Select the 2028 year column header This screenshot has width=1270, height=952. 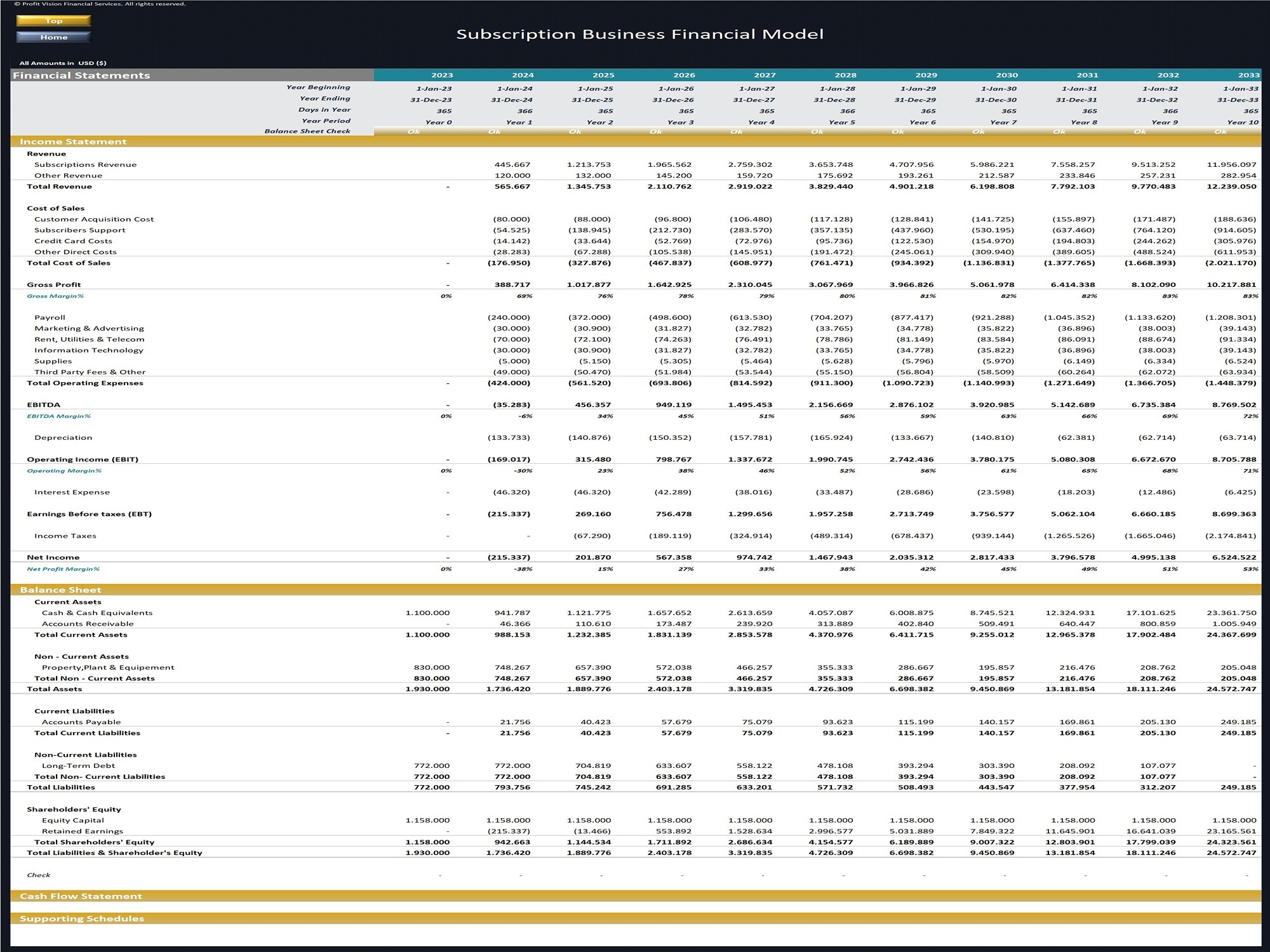[845, 75]
